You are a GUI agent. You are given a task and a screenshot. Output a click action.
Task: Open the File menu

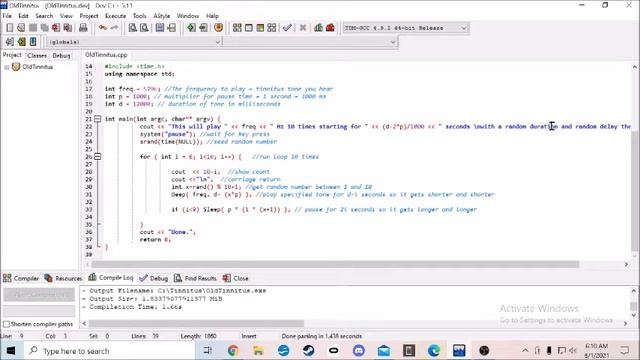pos(7,16)
